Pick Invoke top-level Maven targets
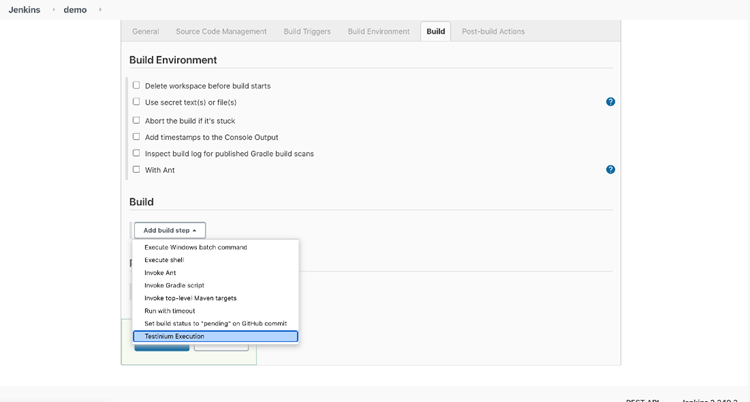This screenshot has width=750, height=402. point(216,298)
